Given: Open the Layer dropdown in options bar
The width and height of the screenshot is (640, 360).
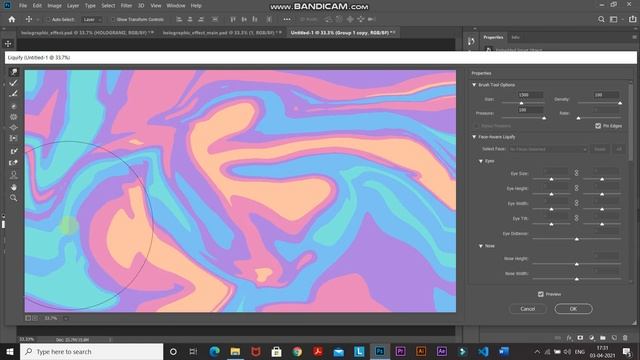Looking at the screenshot, I should click(91, 19).
